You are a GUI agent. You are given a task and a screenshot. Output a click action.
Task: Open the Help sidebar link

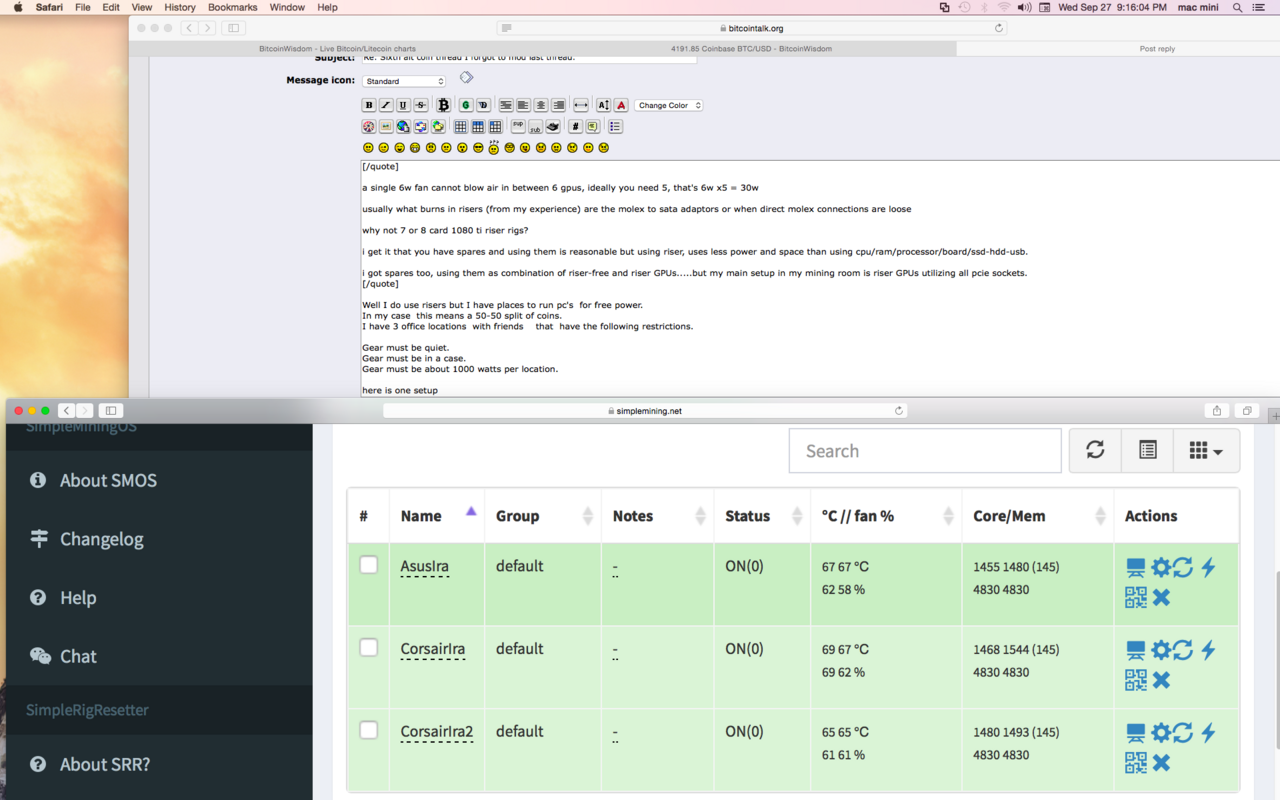(x=78, y=598)
